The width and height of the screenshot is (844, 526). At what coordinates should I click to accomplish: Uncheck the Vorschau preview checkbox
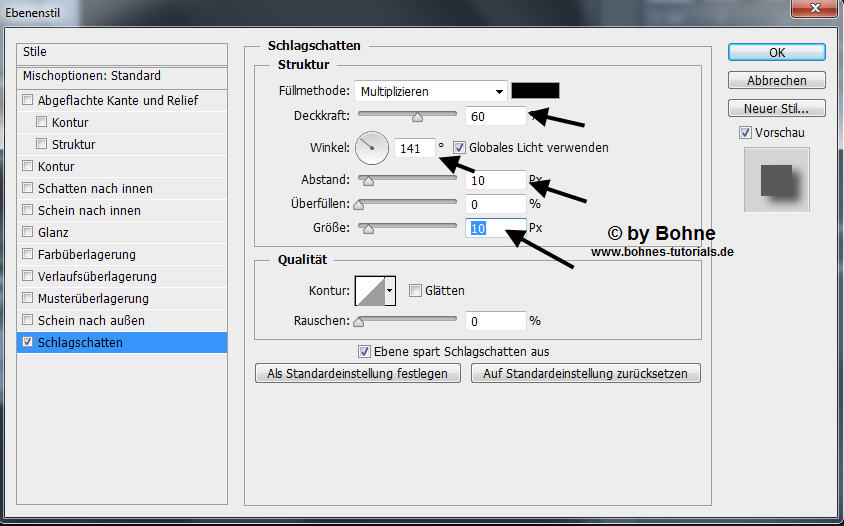(744, 132)
